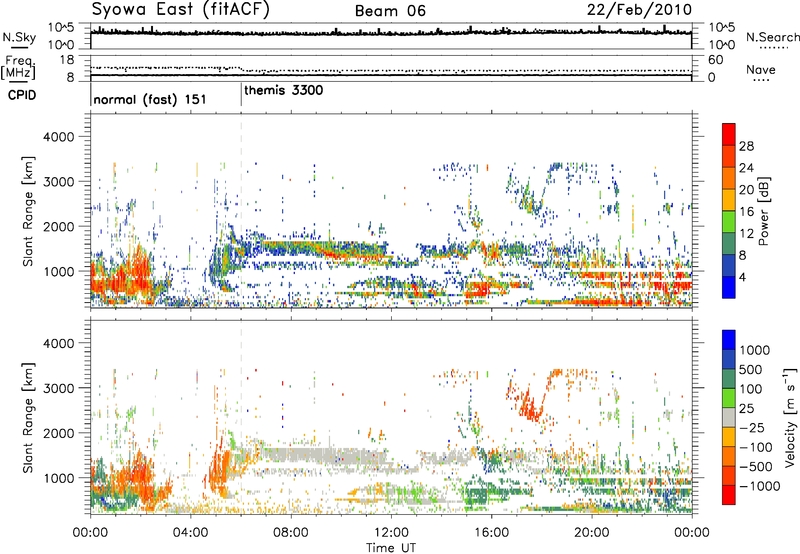Click the gray band of the velocity colorbar
Image resolution: width=800 pixels, height=554 pixels.
[x=729, y=417]
